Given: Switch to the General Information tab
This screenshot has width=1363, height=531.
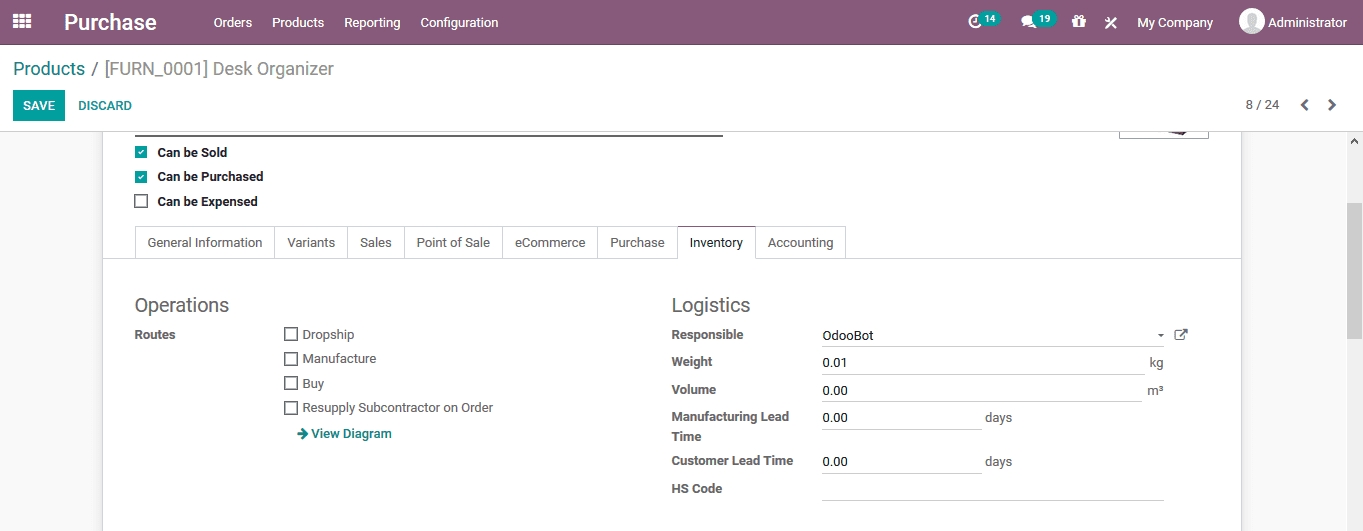Looking at the screenshot, I should click(204, 243).
